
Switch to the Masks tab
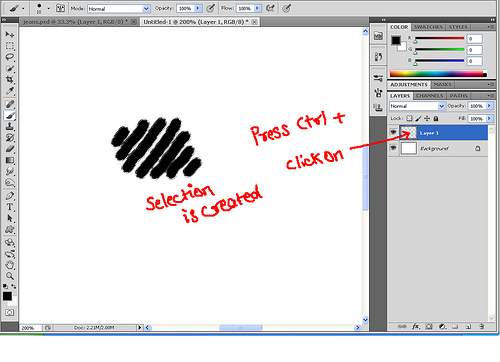442,85
